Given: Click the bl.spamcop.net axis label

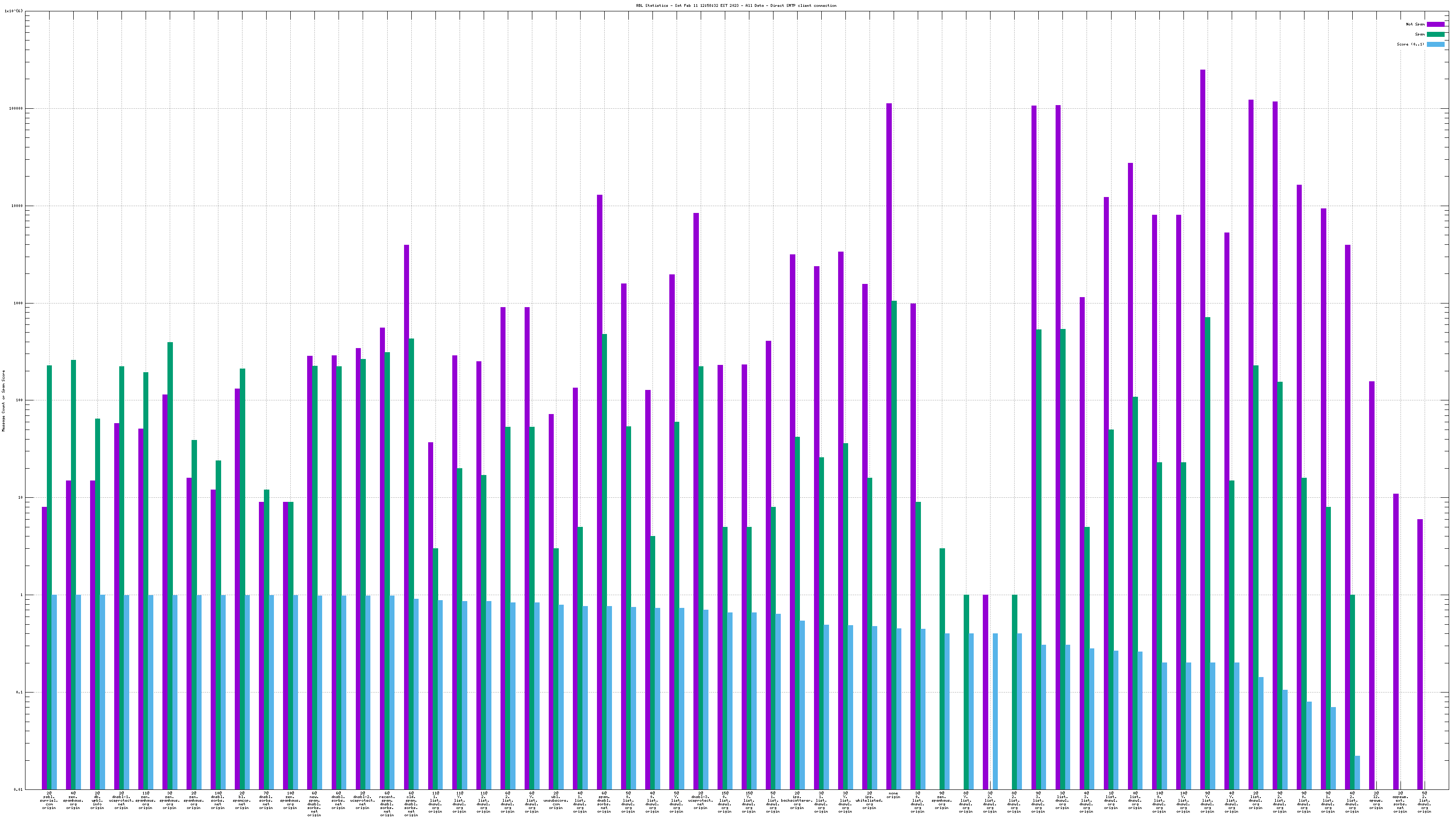Looking at the screenshot, I should (x=242, y=800).
